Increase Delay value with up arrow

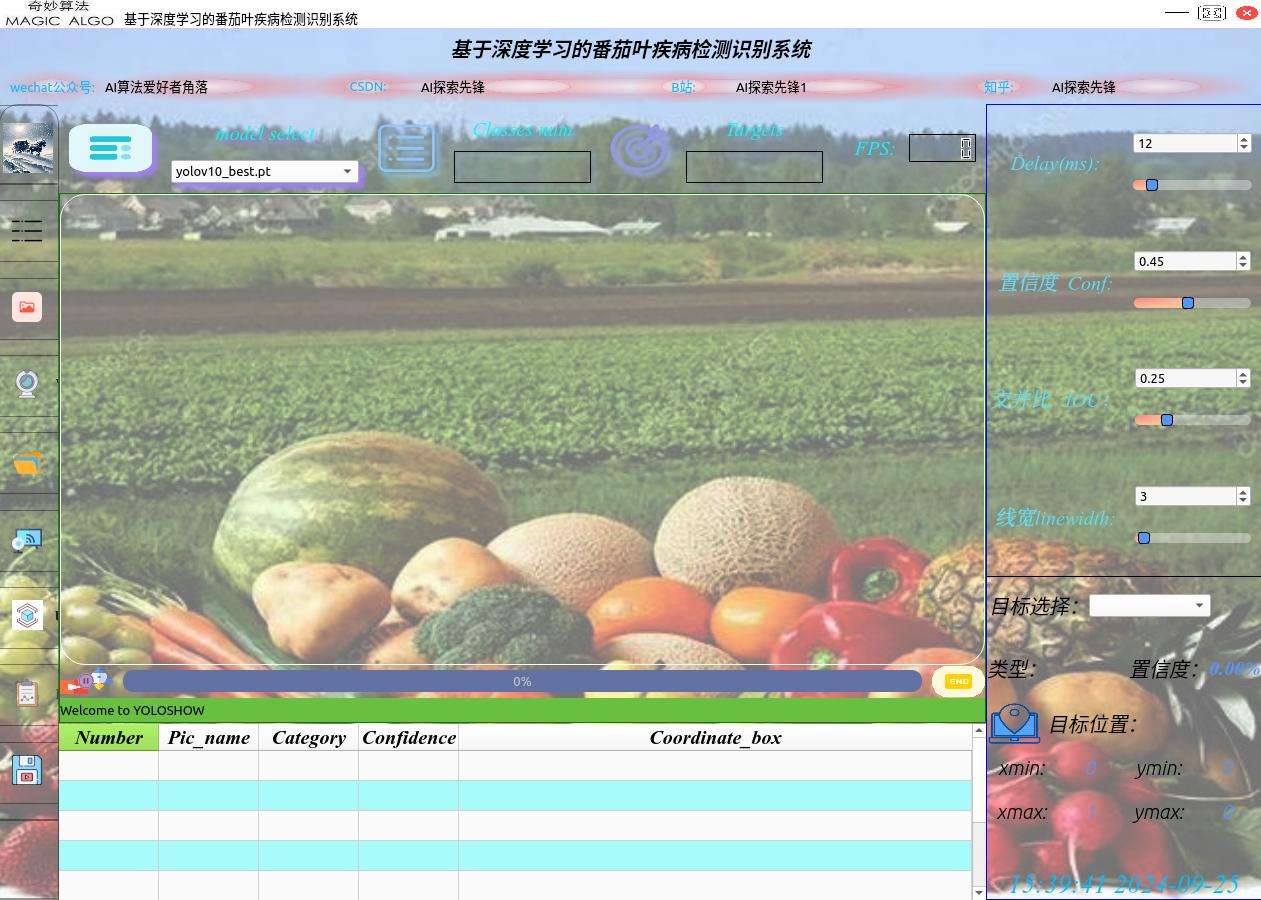pyautogui.click(x=1244, y=139)
